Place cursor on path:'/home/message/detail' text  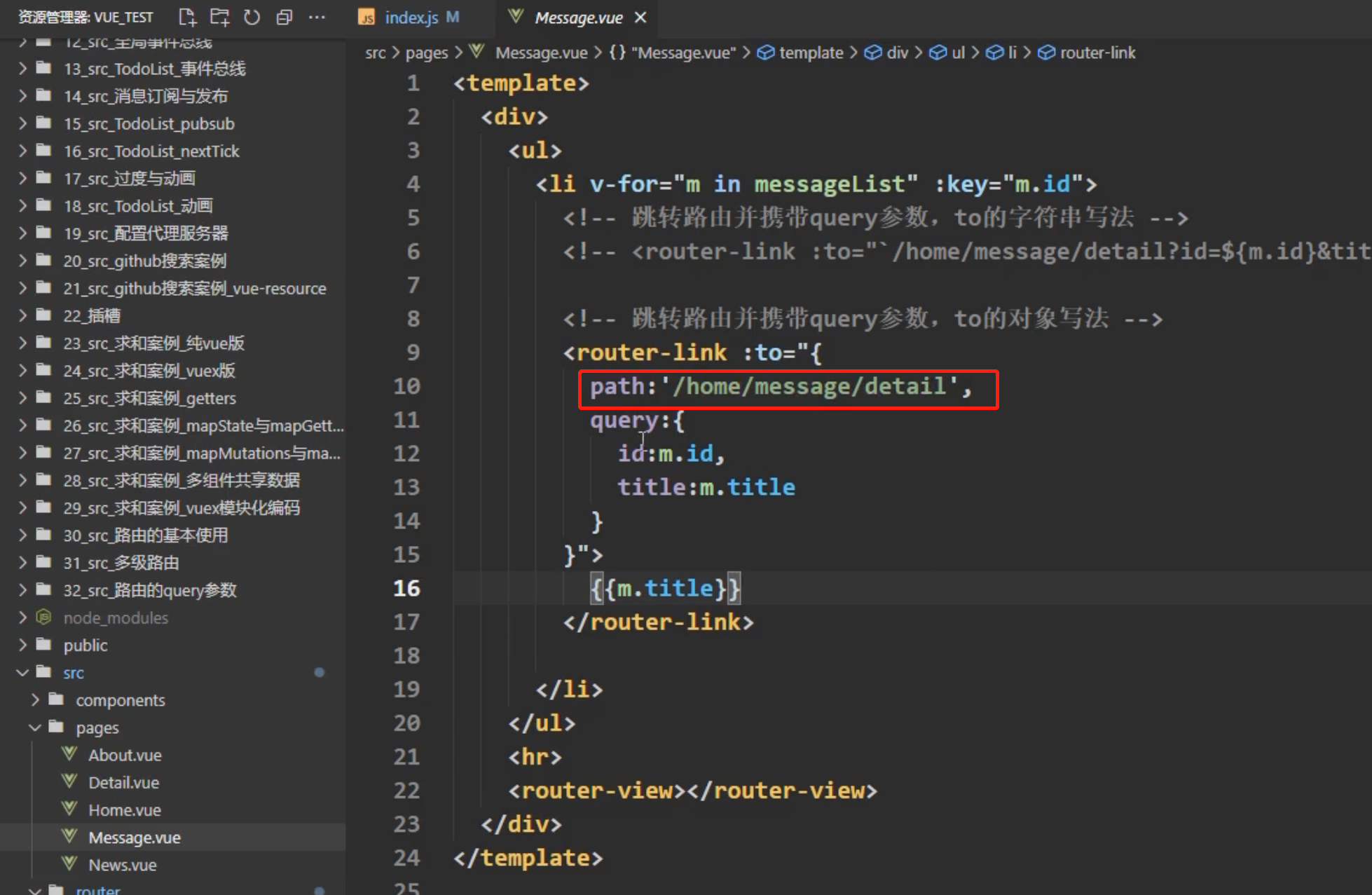[781, 386]
